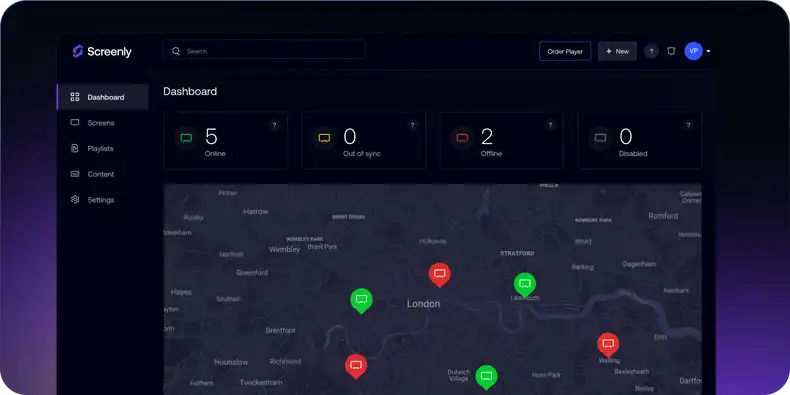Click the red map pin near Welling
Screen dimensions: 790x395
(608, 345)
